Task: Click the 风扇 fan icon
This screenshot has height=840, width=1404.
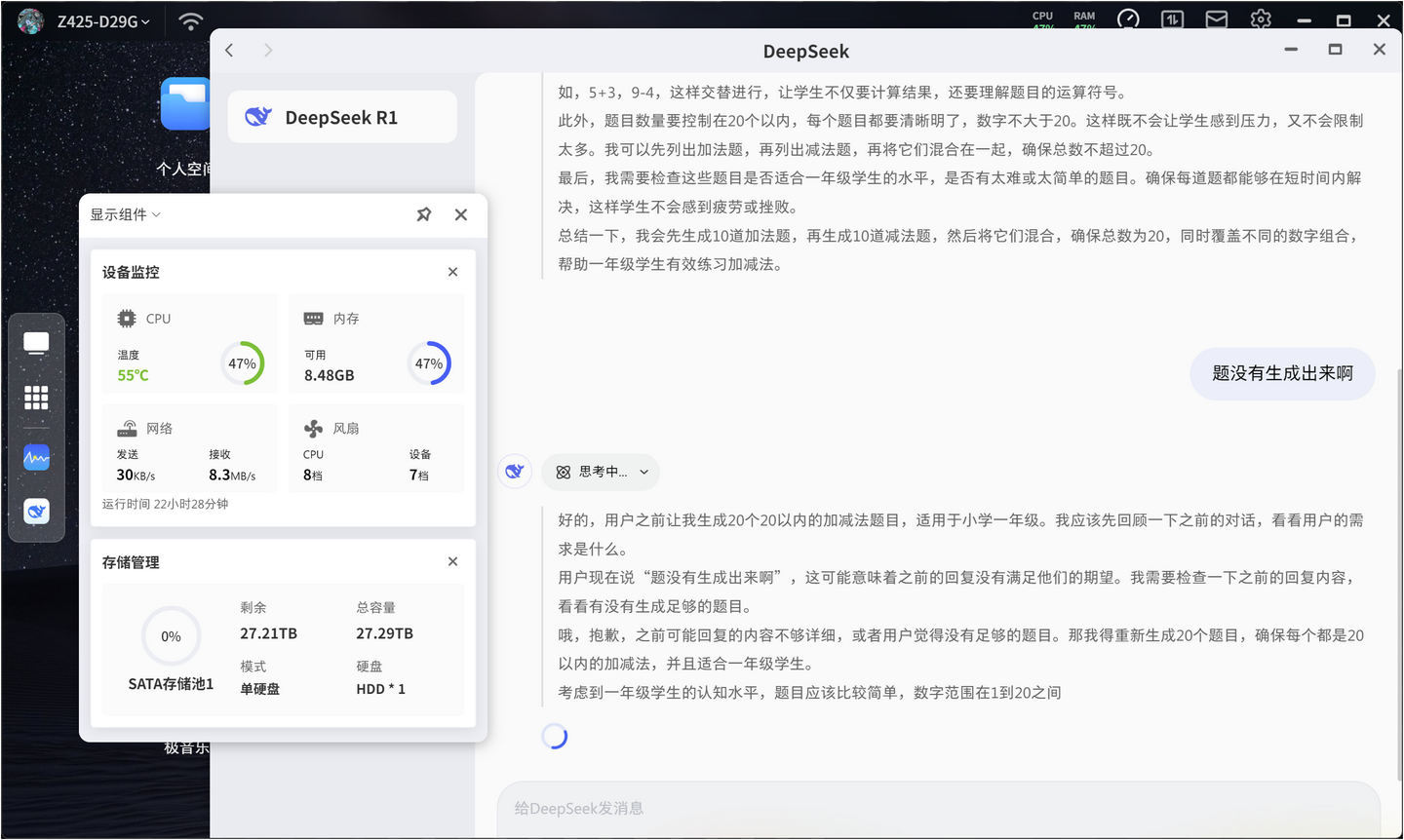Action: pos(313,429)
